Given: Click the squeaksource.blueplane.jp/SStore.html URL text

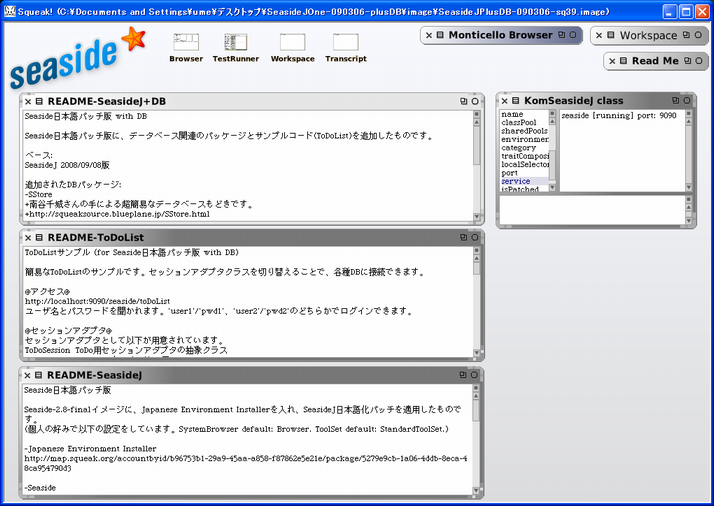Looking at the screenshot, I should [x=119, y=214].
